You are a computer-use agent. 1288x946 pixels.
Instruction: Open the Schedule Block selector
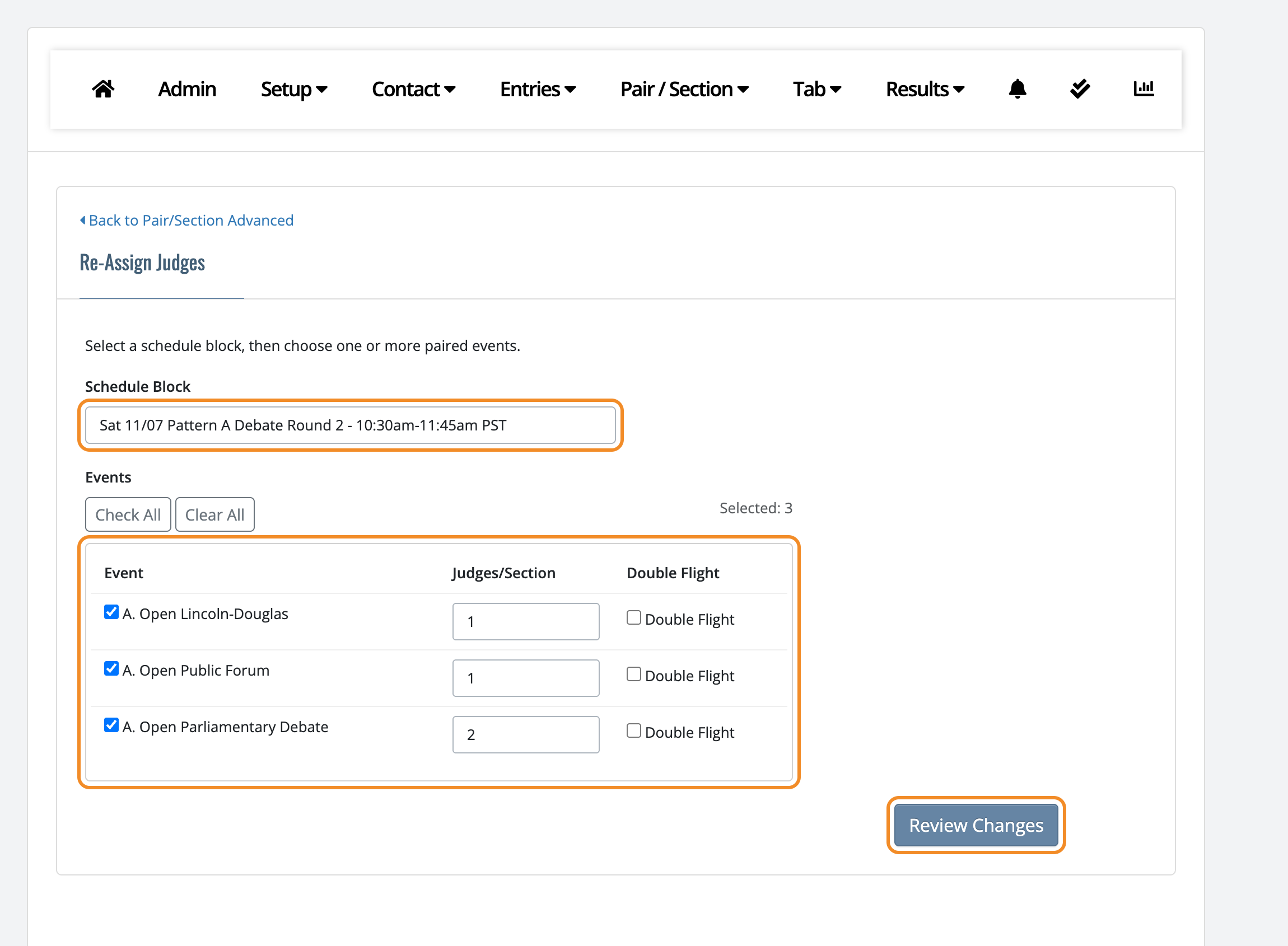pos(350,425)
